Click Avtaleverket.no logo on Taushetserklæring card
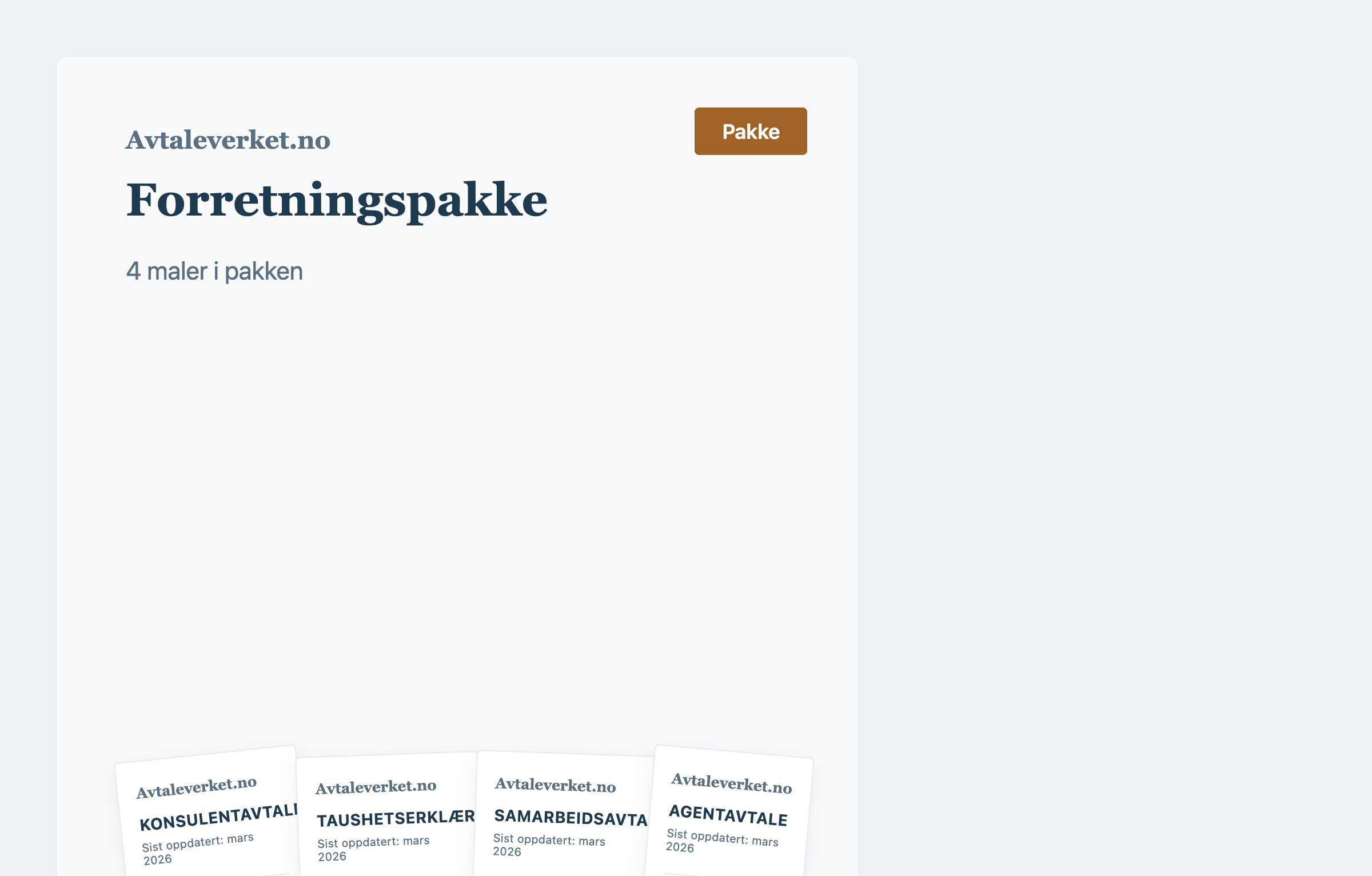This screenshot has height=876, width=1372. pos(377,787)
